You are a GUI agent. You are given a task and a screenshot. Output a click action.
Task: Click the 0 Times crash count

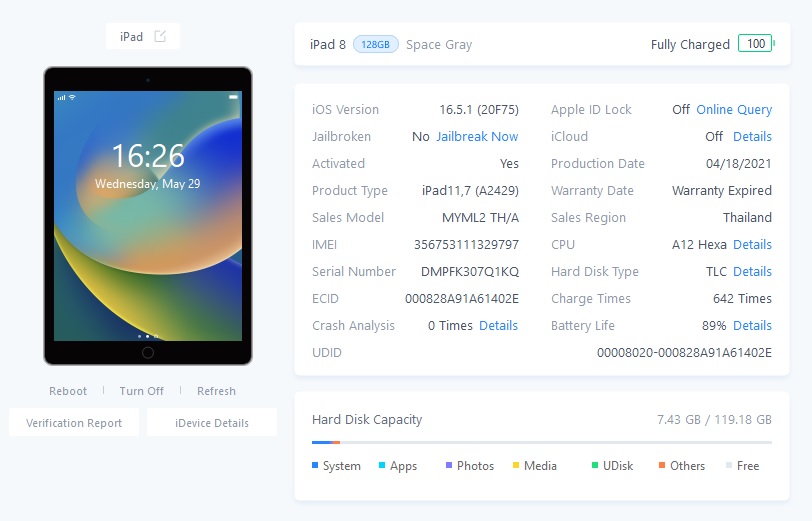click(450, 326)
